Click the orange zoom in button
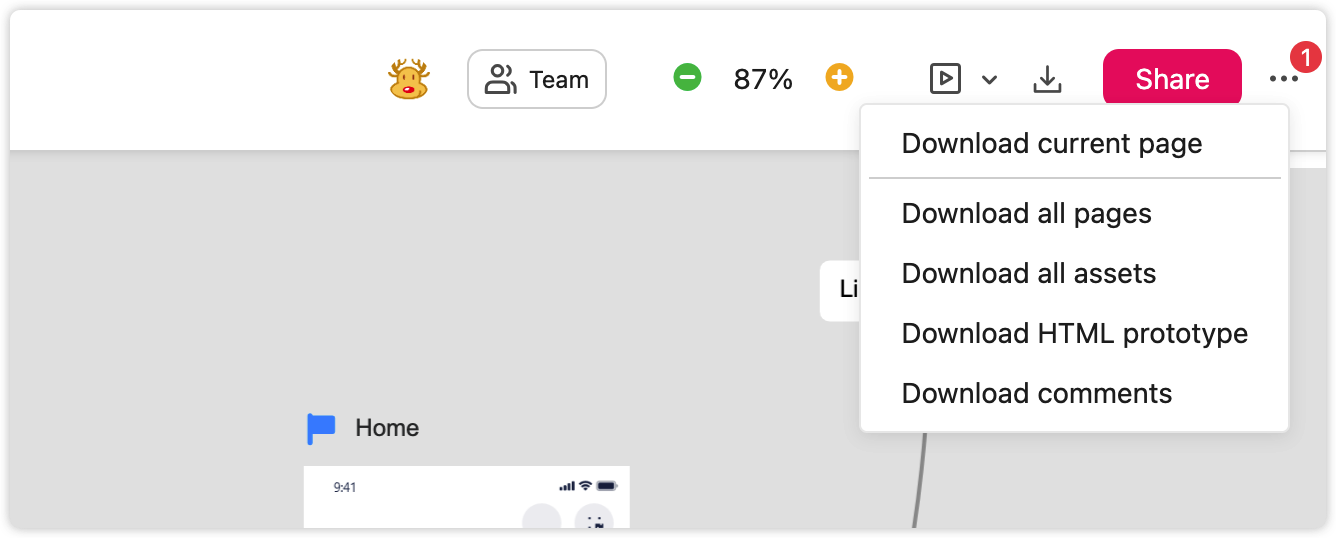Image resolution: width=1336 pixels, height=538 pixels. pos(839,77)
